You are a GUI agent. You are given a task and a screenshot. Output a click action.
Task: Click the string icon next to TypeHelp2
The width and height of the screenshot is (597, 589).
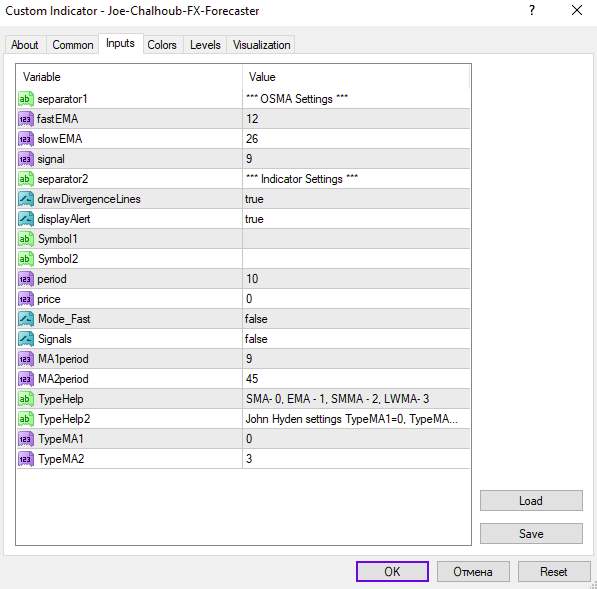[x=26, y=419]
